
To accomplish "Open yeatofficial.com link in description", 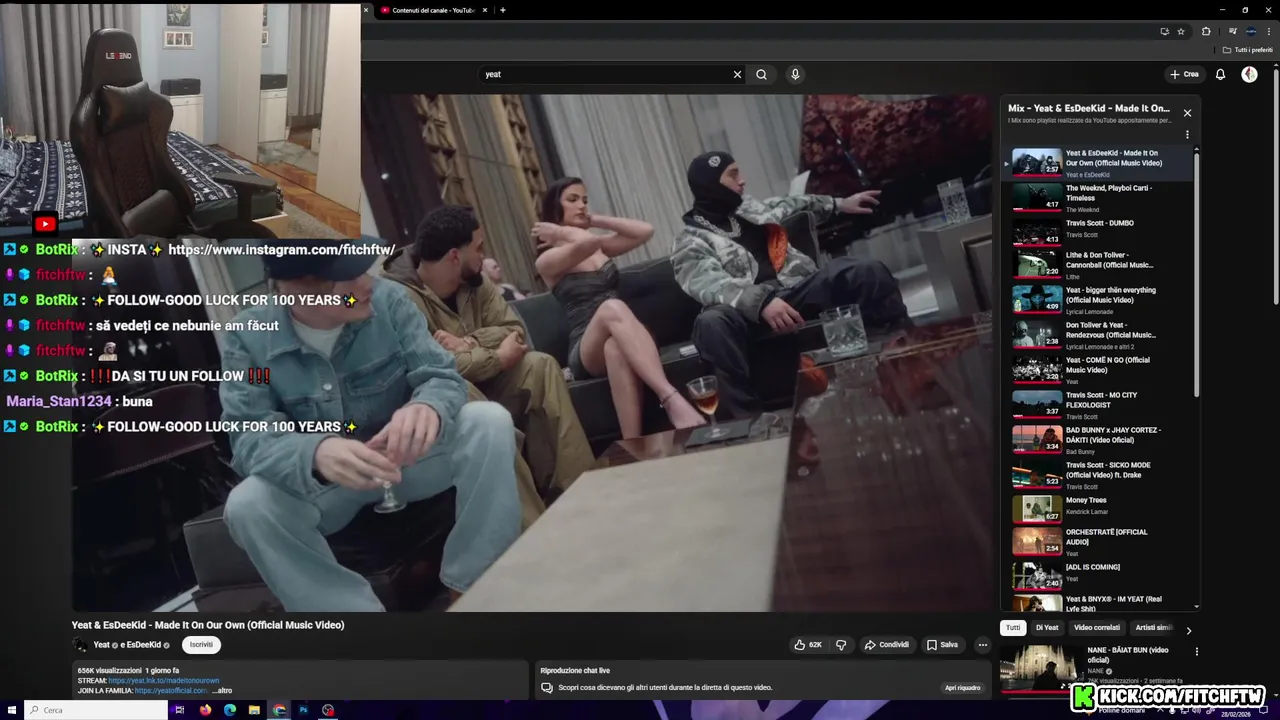I will pyautogui.click(x=171, y=691).
